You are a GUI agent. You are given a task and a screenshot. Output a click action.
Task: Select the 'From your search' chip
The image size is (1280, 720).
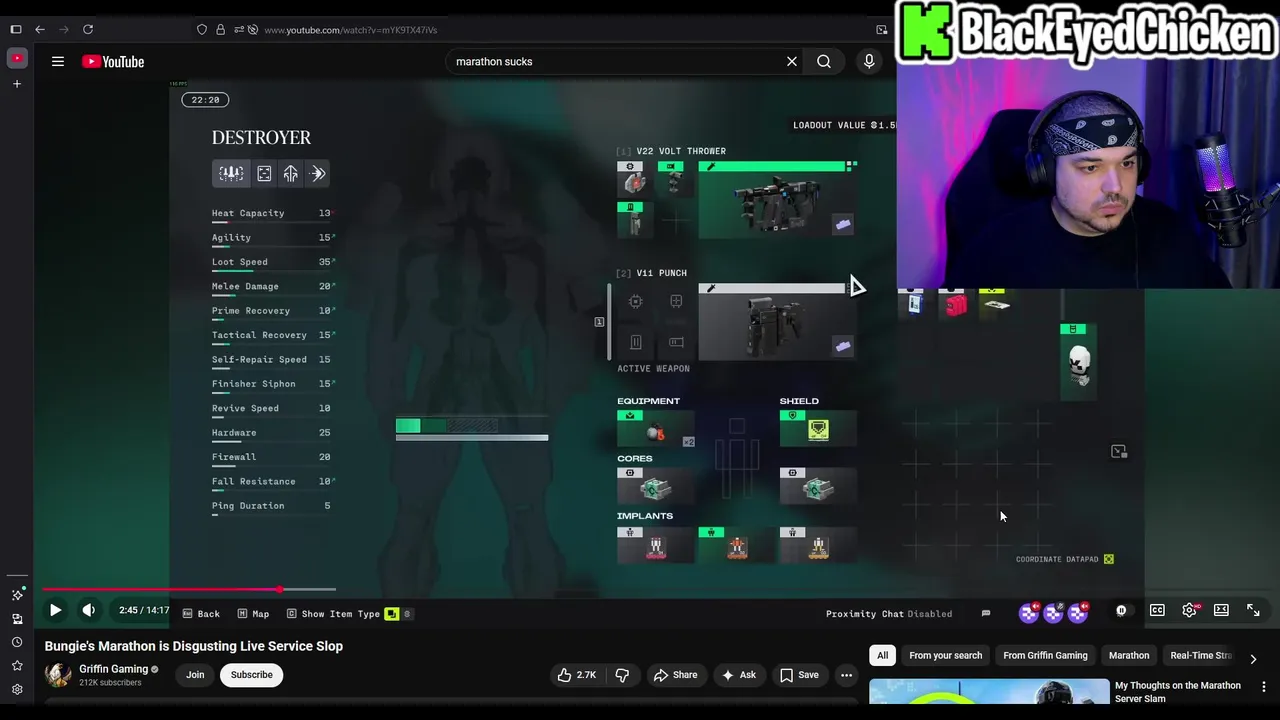pyautogui.click(x=945, y=655)
